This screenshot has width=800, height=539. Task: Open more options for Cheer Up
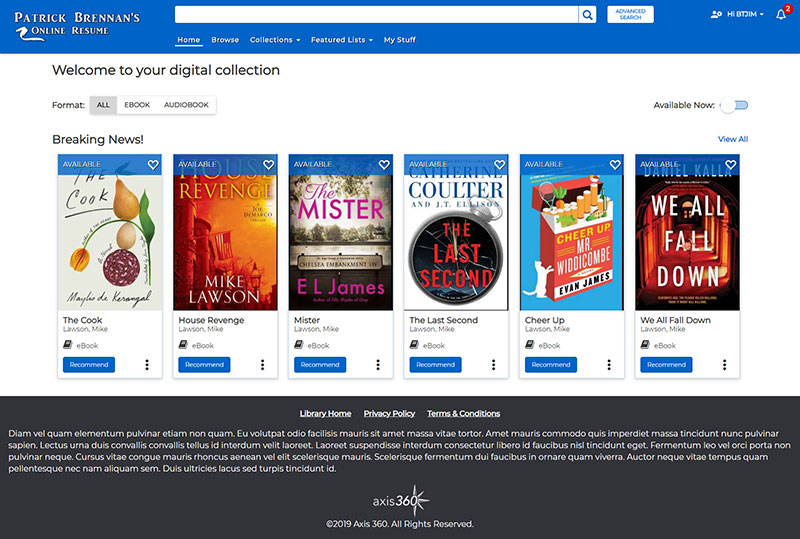coord(609,365)
